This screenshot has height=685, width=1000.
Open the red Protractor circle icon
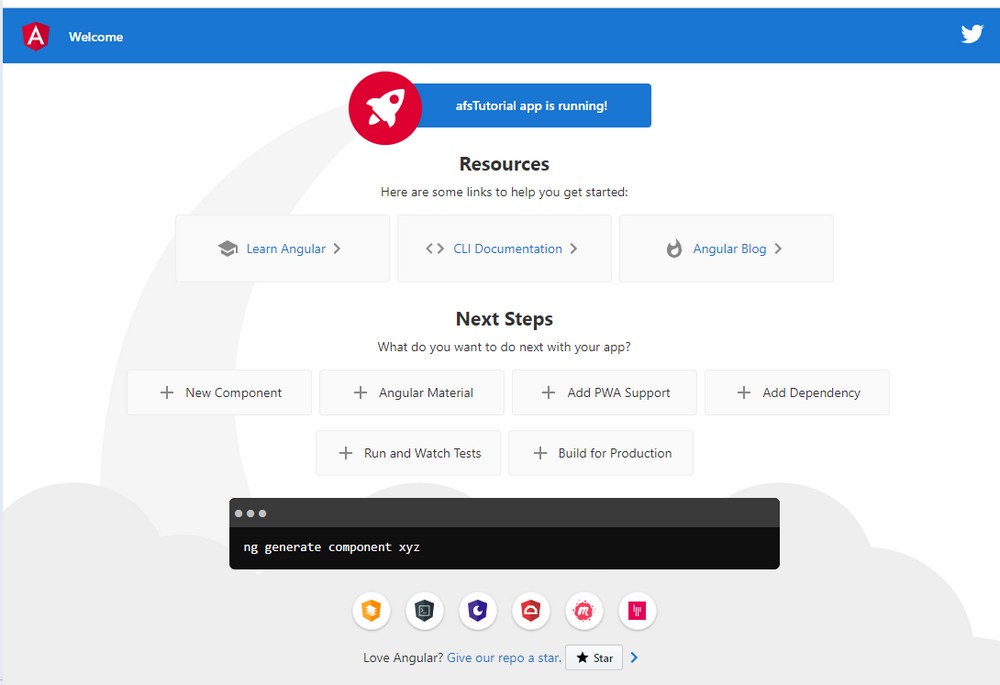(531, 611)
